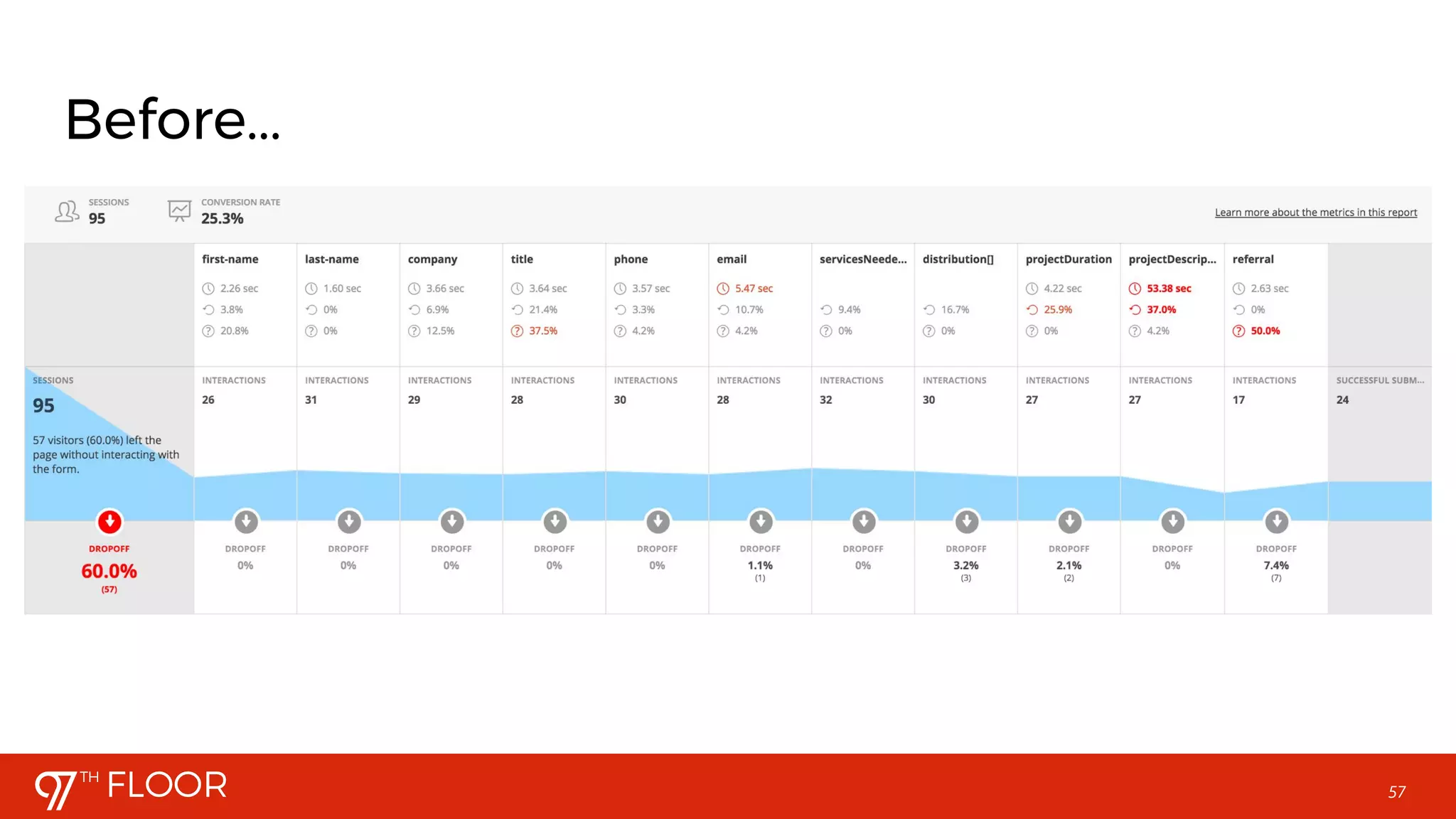Click the 97th Floor logo
Image resolution: width=1456 pixels, height=819 pixels.
click(x=131, y=788)
